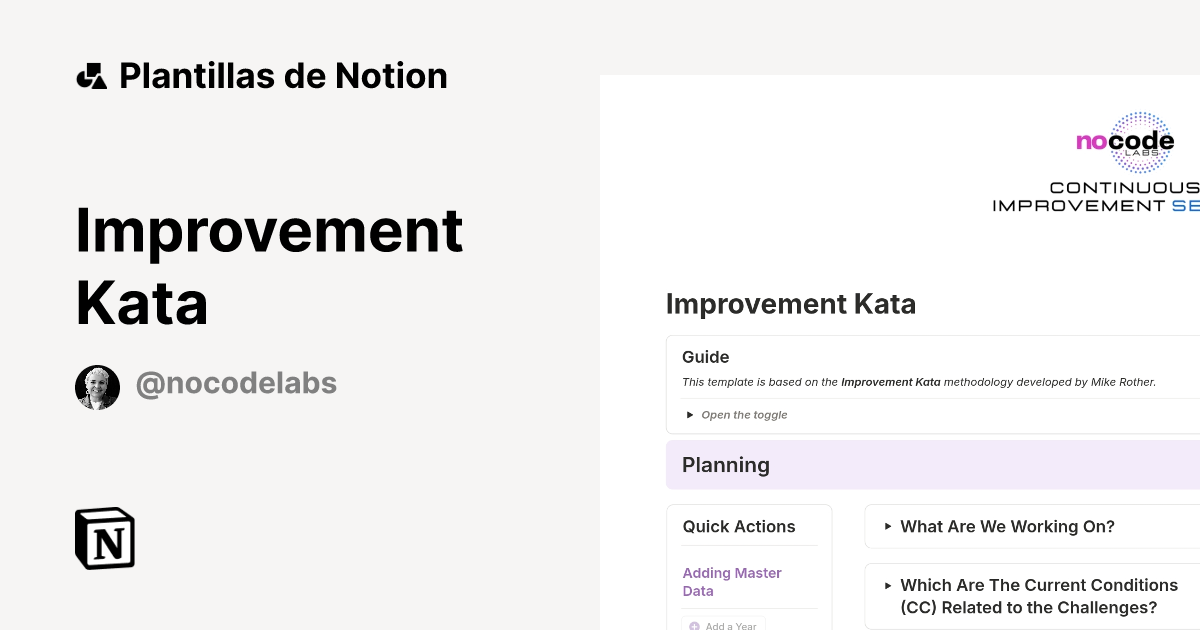1200x630 pixels.
Task: Click the @nocodelabs username
Action: (x=236, y=383)
